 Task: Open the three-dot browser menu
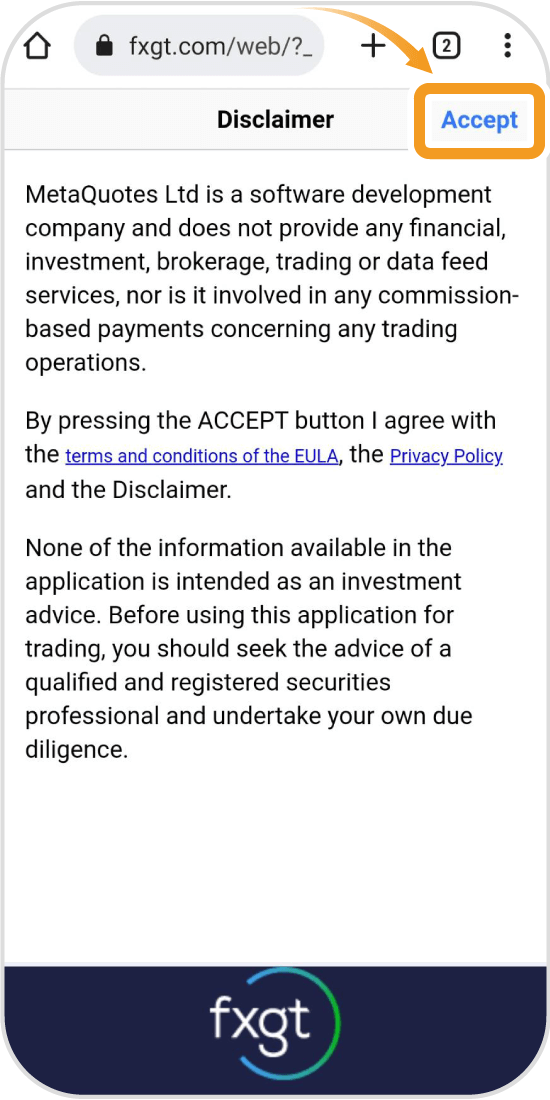coord(508,46)
